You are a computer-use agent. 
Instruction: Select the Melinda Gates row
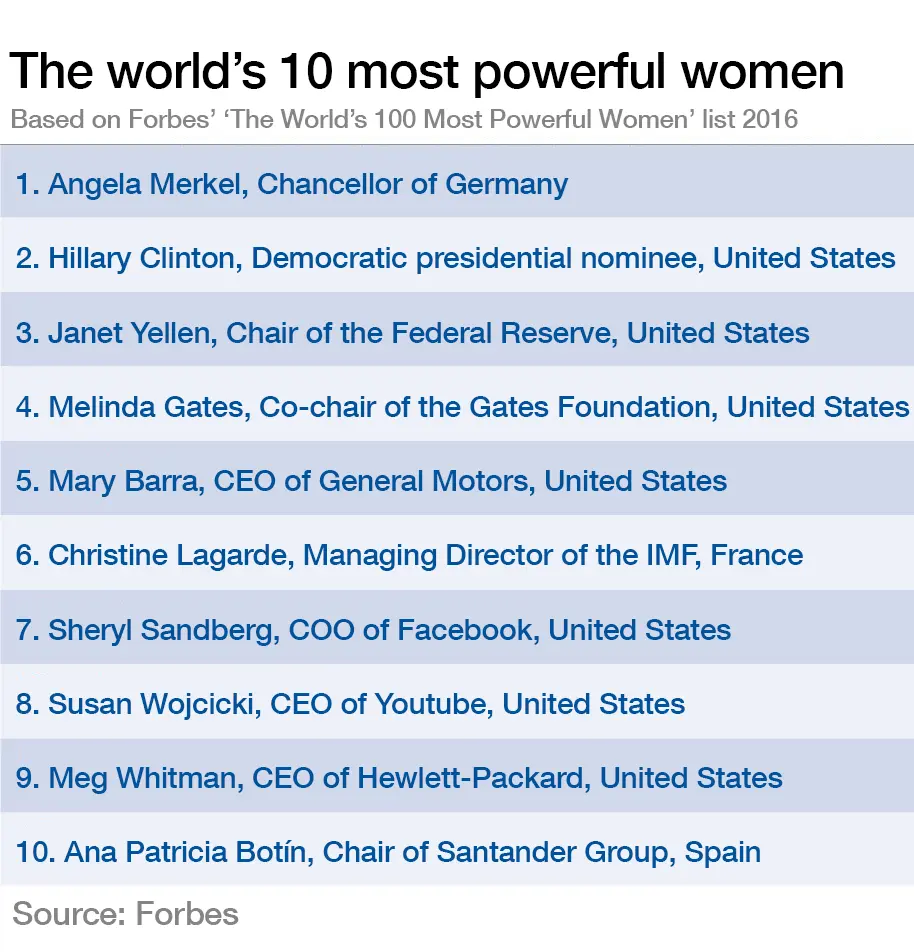tap(457, 404)
